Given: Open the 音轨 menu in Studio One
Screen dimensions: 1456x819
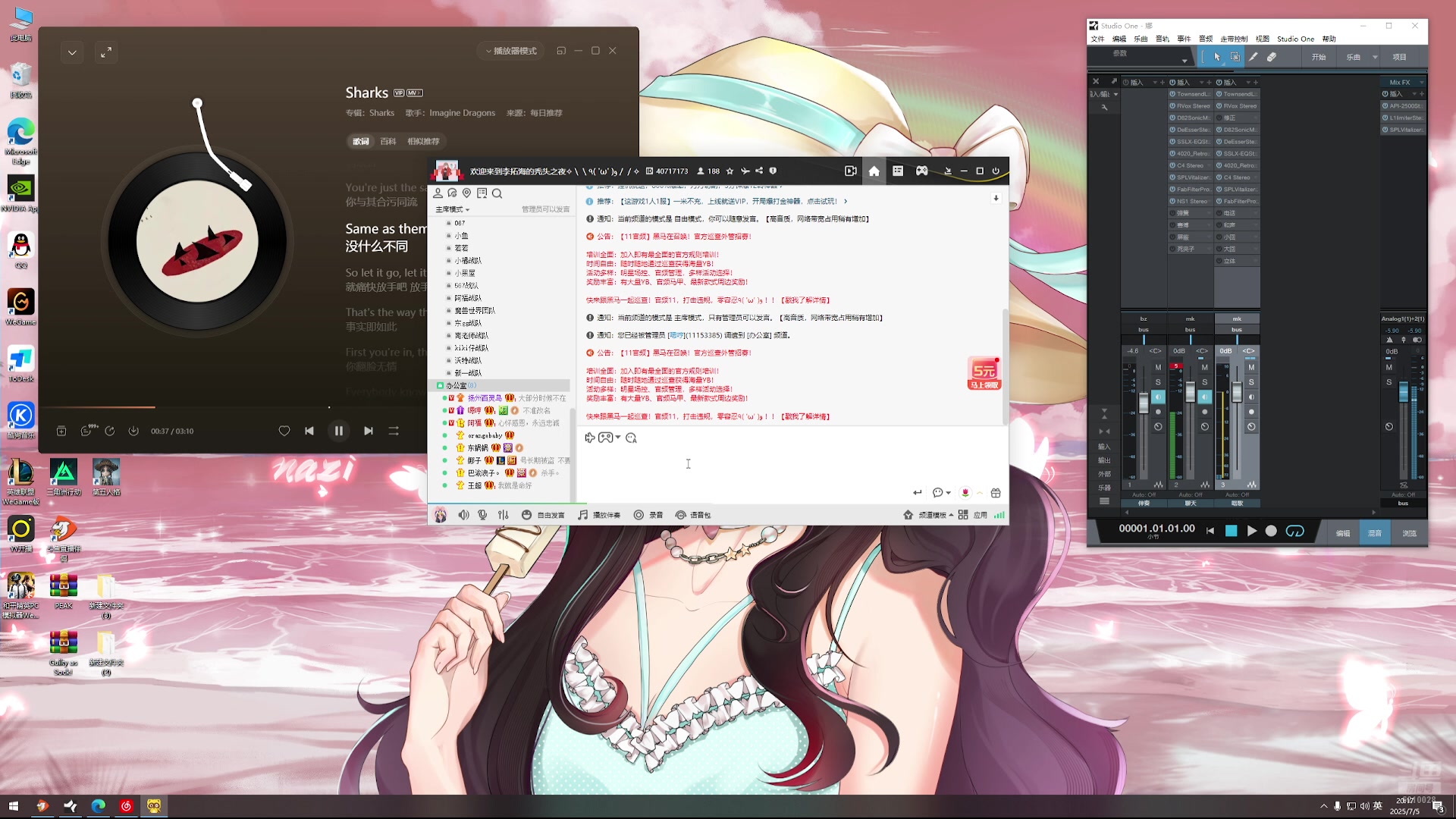Looking at the screenshot, I should pos(1162,39).
